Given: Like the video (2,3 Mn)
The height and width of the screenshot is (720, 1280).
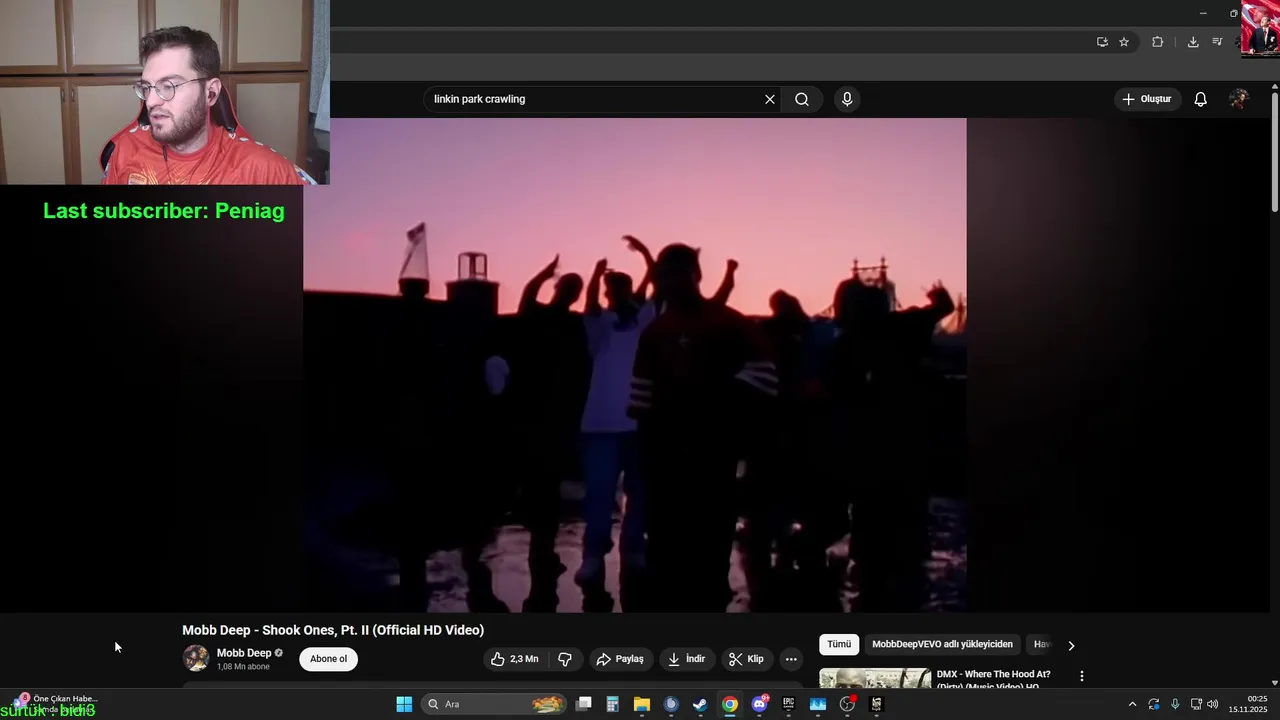Looking at the screenshot, I should 514,659.
